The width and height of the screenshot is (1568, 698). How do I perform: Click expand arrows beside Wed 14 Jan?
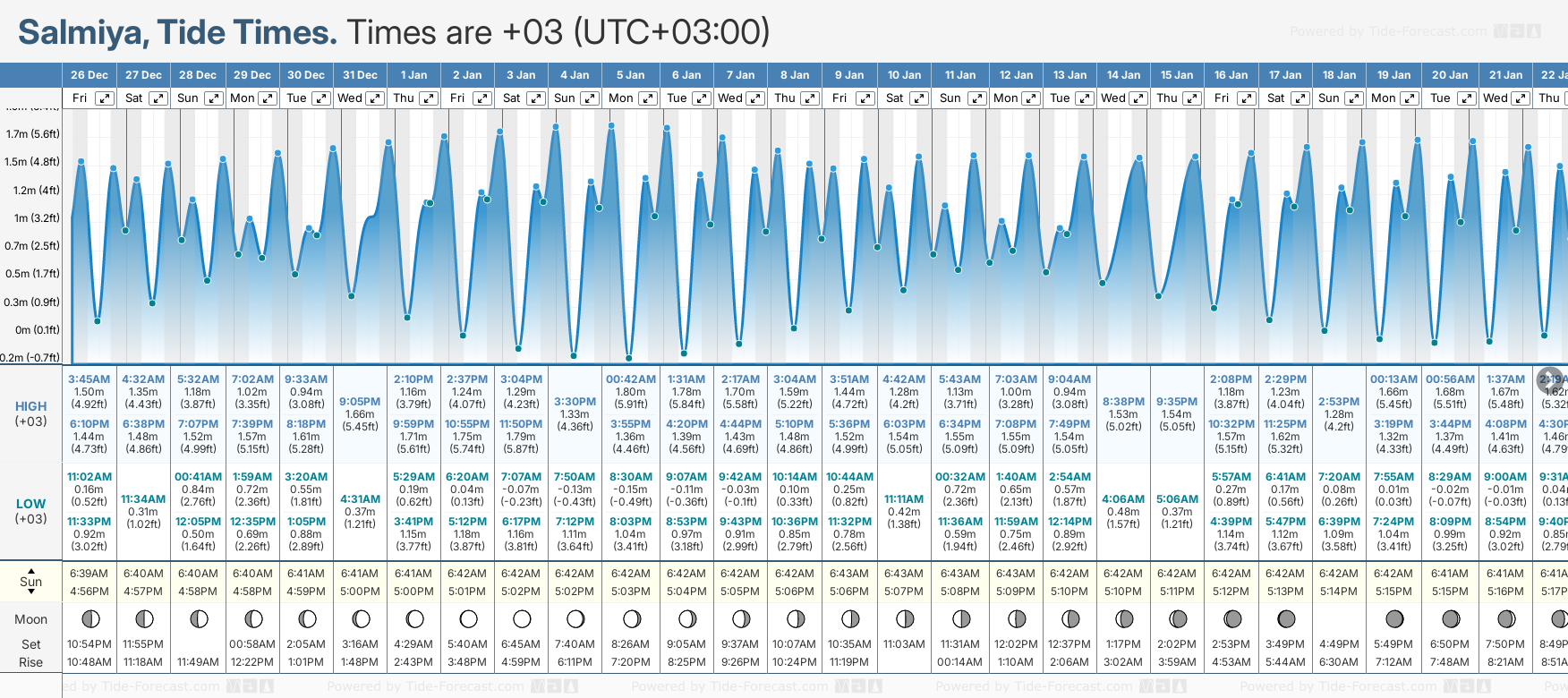coord(1138,98)
